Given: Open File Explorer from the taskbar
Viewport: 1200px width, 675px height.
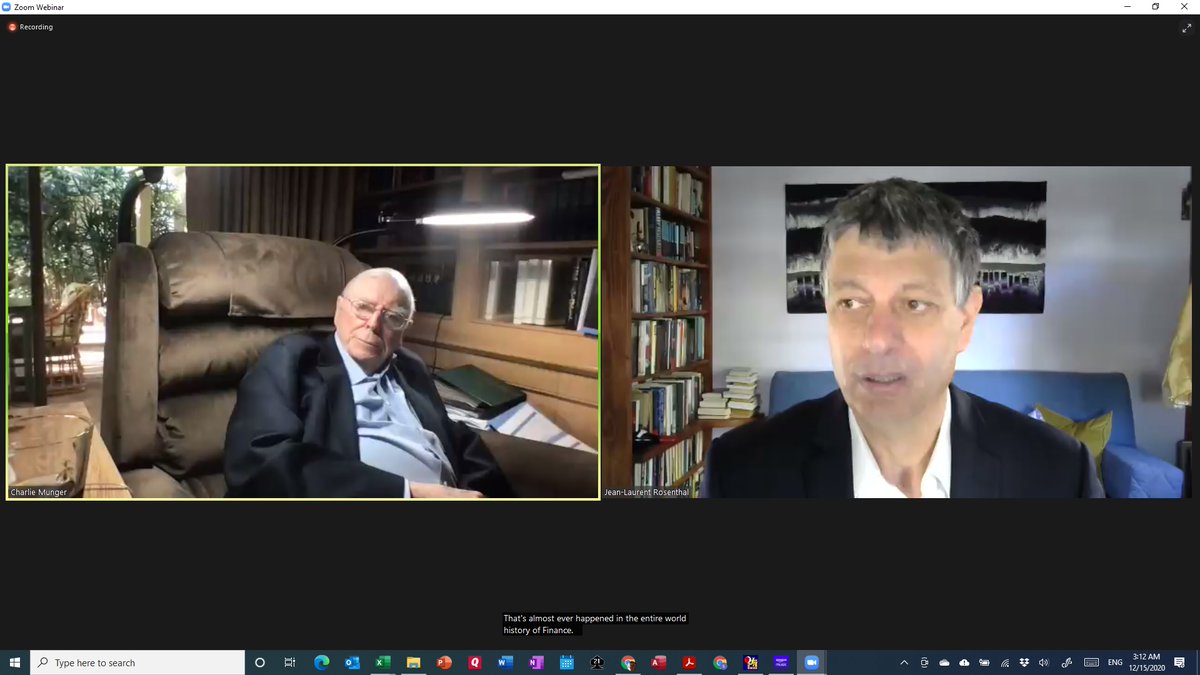Looking at the screenshot, I should pyautogui.click(x=413, y=662).
